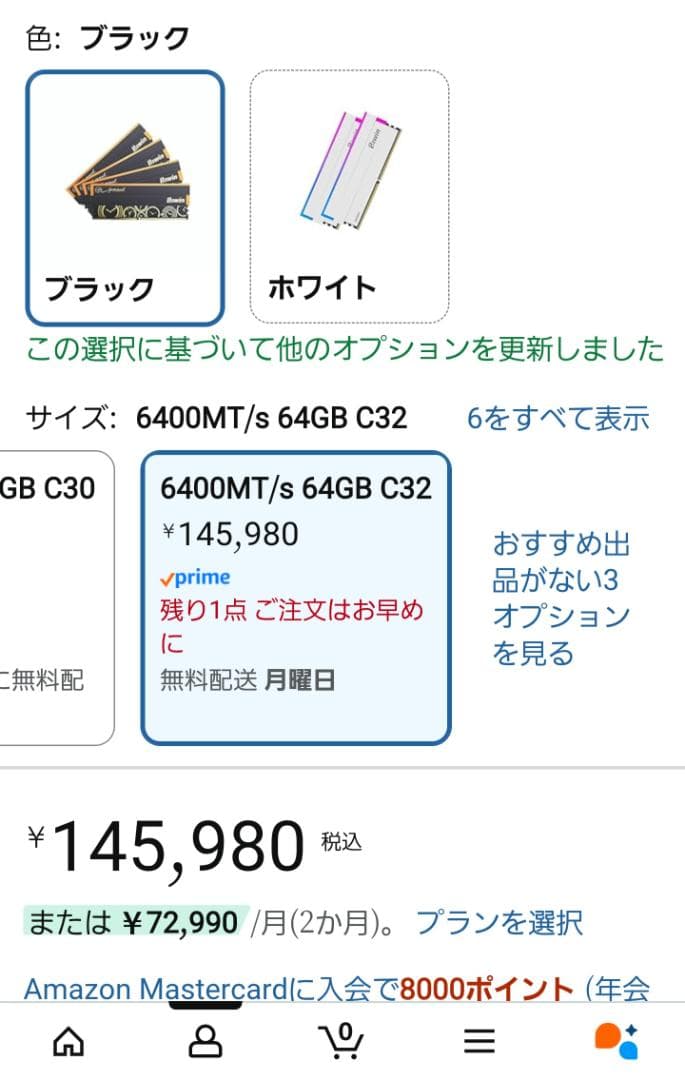Click the 無料配送 月曜日 delivery text
Image resolution: width=685 pixels, height=1080 pixels.
tap(246, 679)
